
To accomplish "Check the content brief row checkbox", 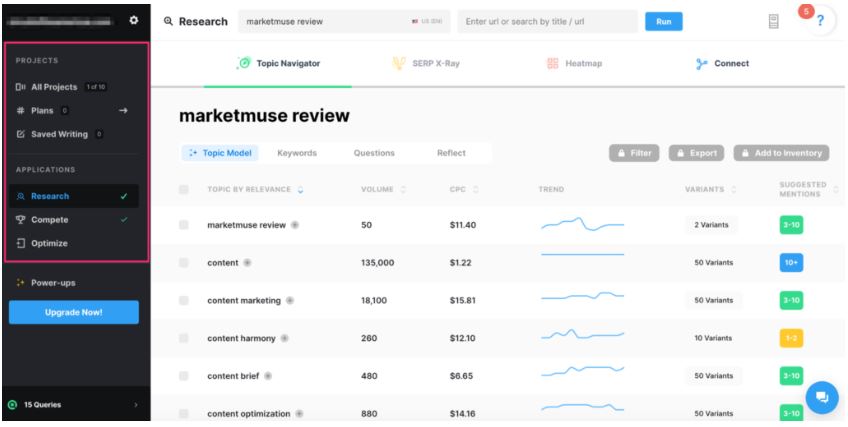I will point(184,376).
